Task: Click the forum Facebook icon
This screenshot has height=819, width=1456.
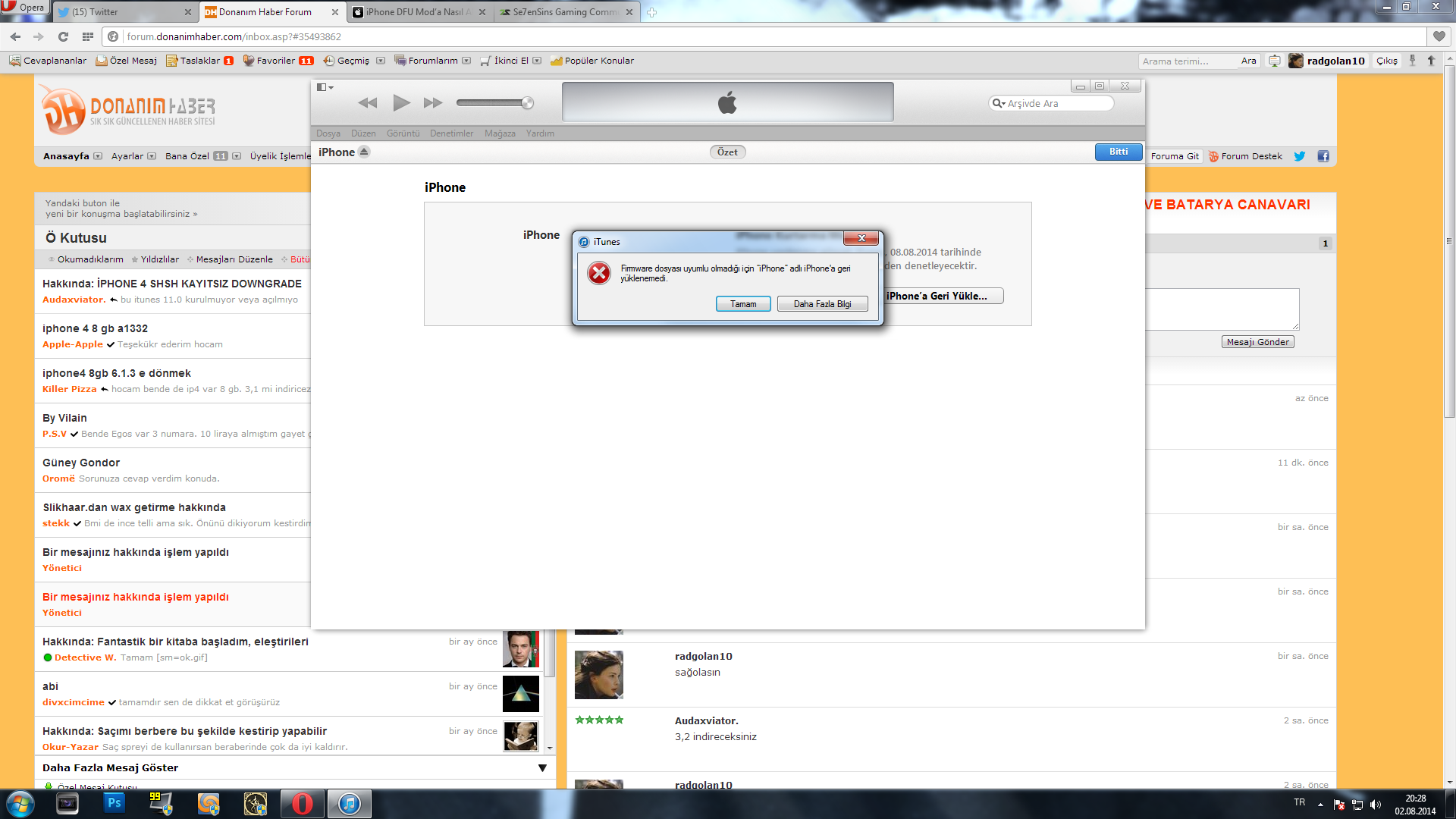Action: pos(1323,156)
